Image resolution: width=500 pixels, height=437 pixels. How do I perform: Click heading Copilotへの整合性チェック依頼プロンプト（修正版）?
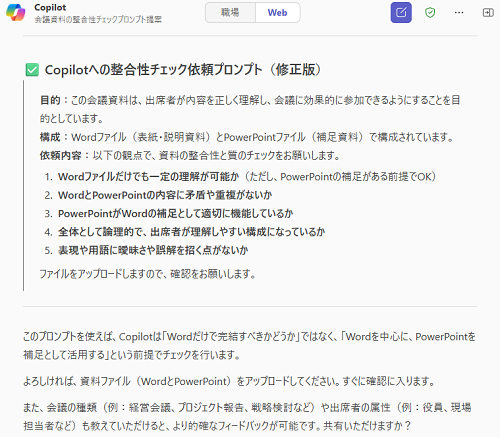click(x=183, y=70)
